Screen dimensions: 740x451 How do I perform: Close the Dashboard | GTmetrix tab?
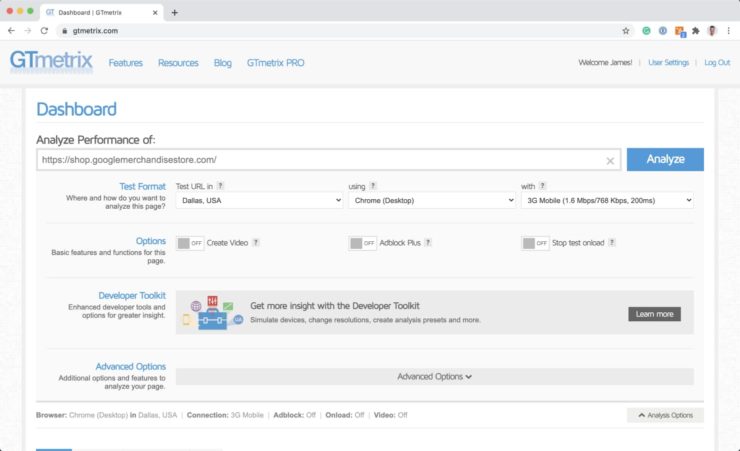coord(155,13)
